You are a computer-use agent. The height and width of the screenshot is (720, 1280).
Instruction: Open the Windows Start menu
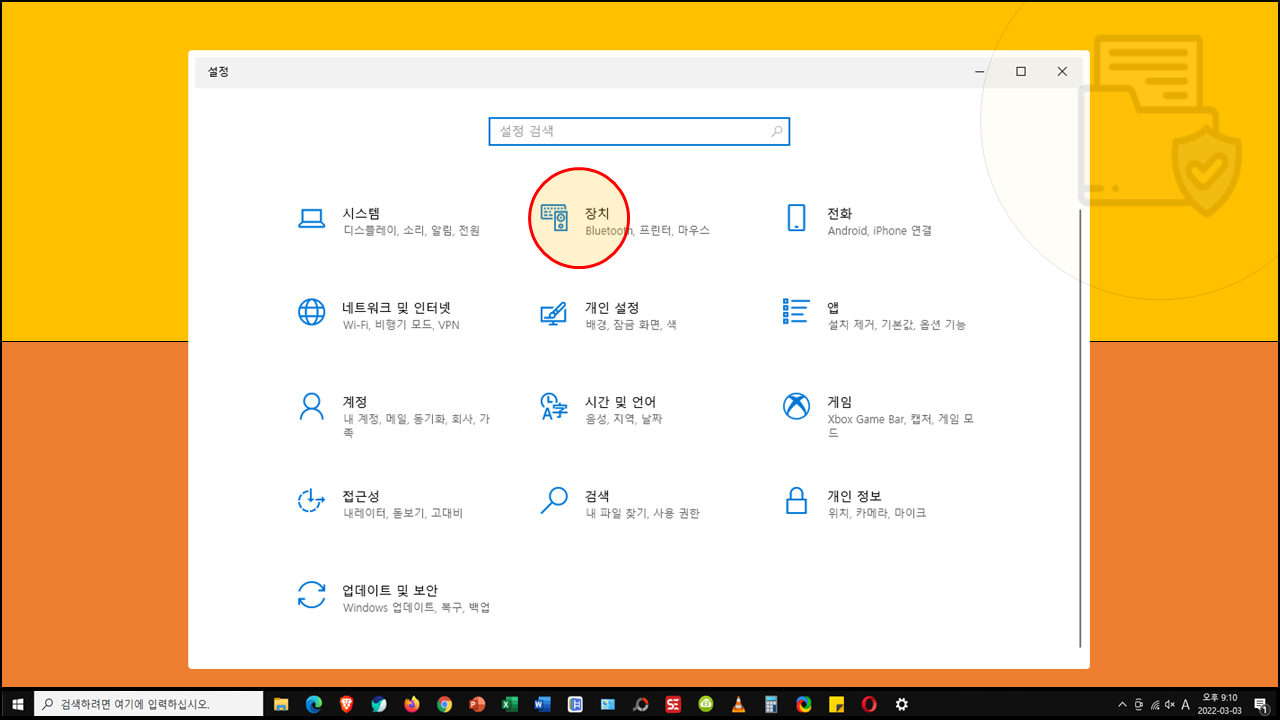point(17,704)
